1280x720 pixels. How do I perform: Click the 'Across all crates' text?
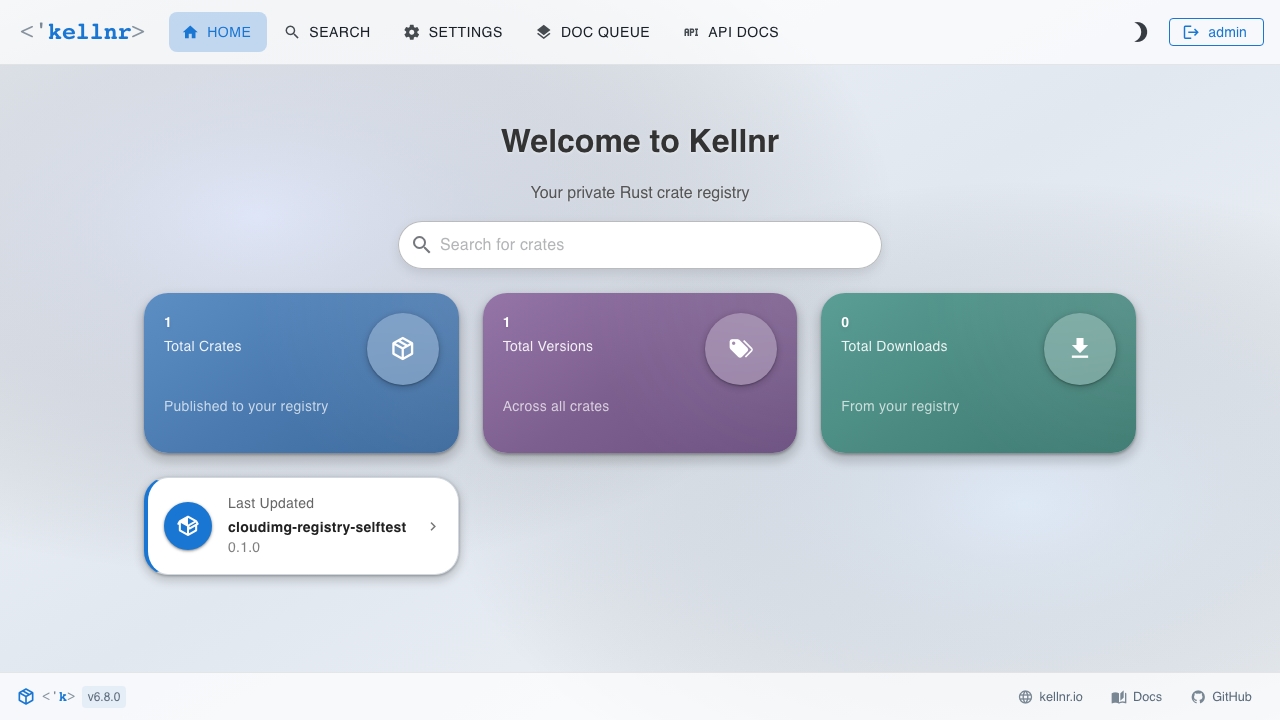coord(556,406)
